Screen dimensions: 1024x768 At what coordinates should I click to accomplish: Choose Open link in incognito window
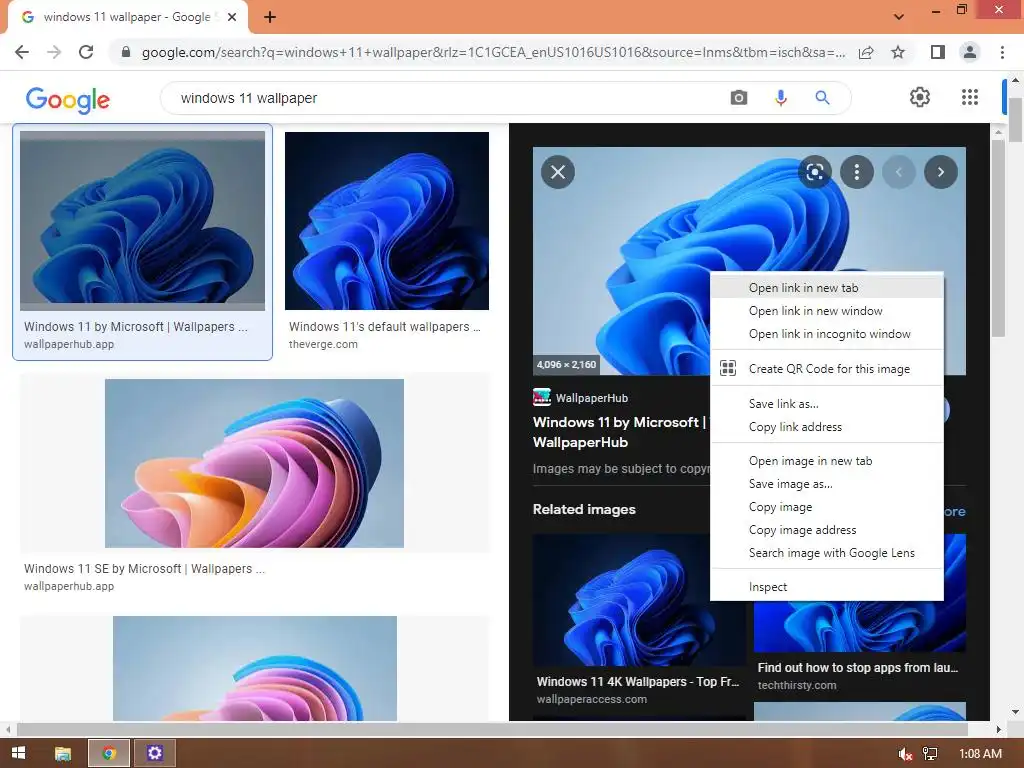coord(827,334)
